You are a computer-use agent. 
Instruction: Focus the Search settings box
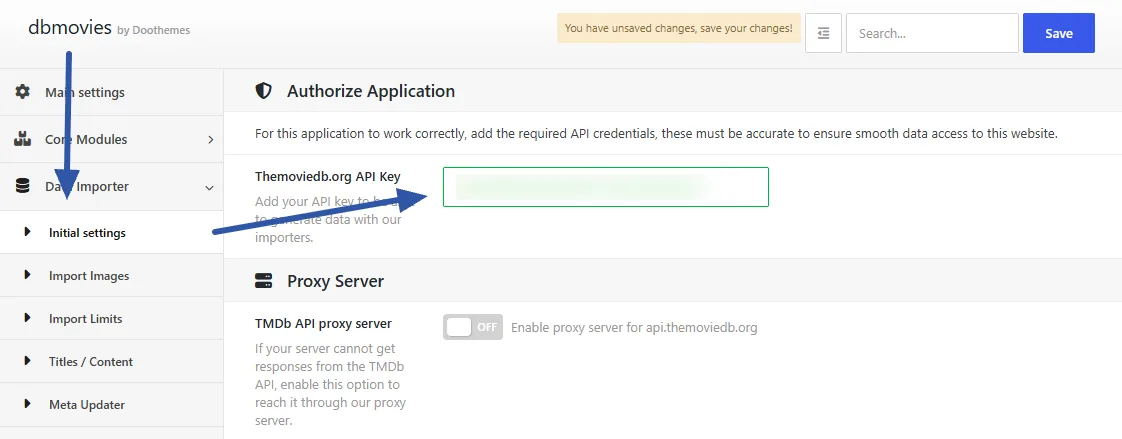tap(932, 33)
